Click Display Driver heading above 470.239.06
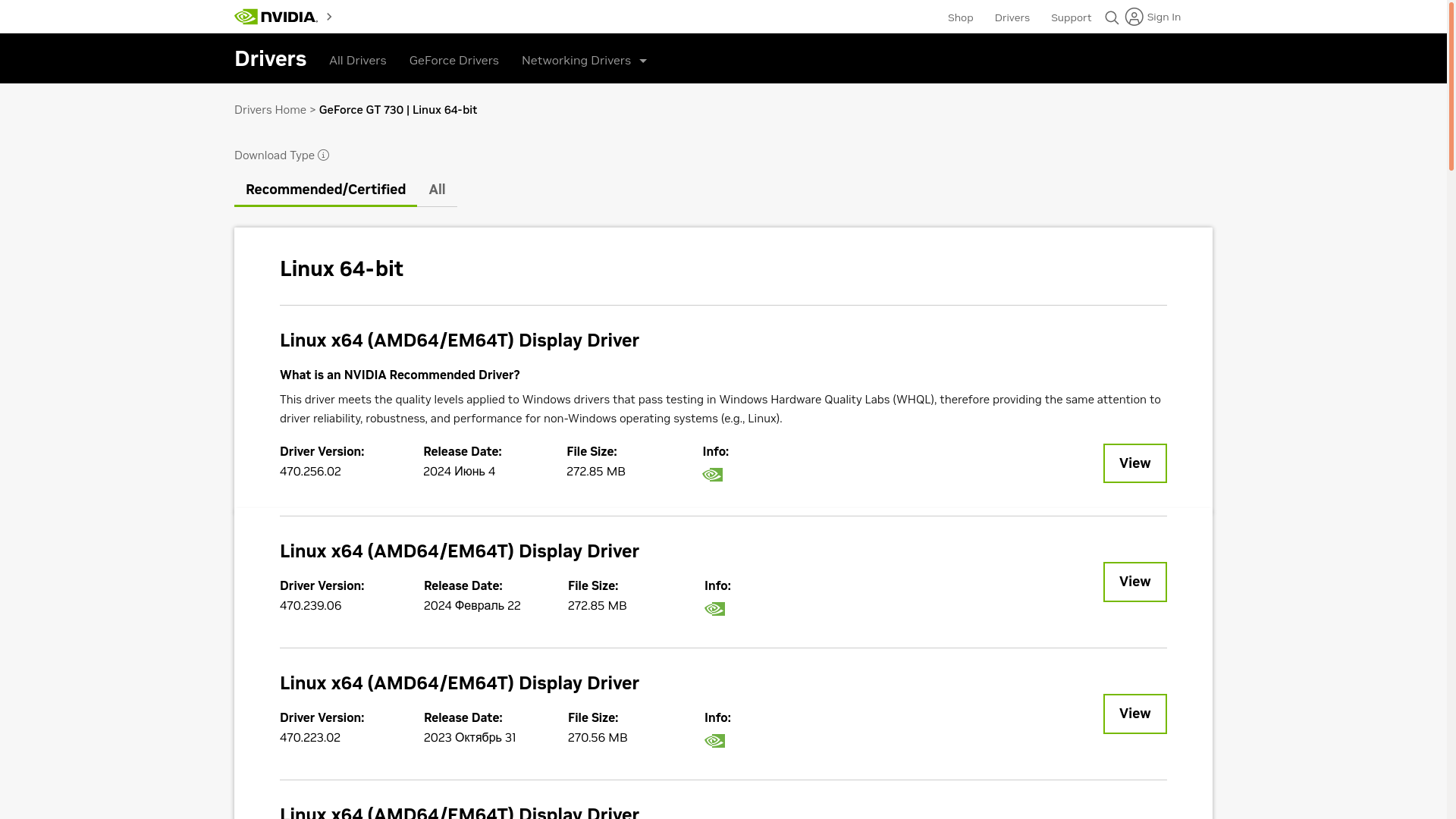The height and width of the screenshot is (819, 1456). pyautogui.click(x=460, y=551)
